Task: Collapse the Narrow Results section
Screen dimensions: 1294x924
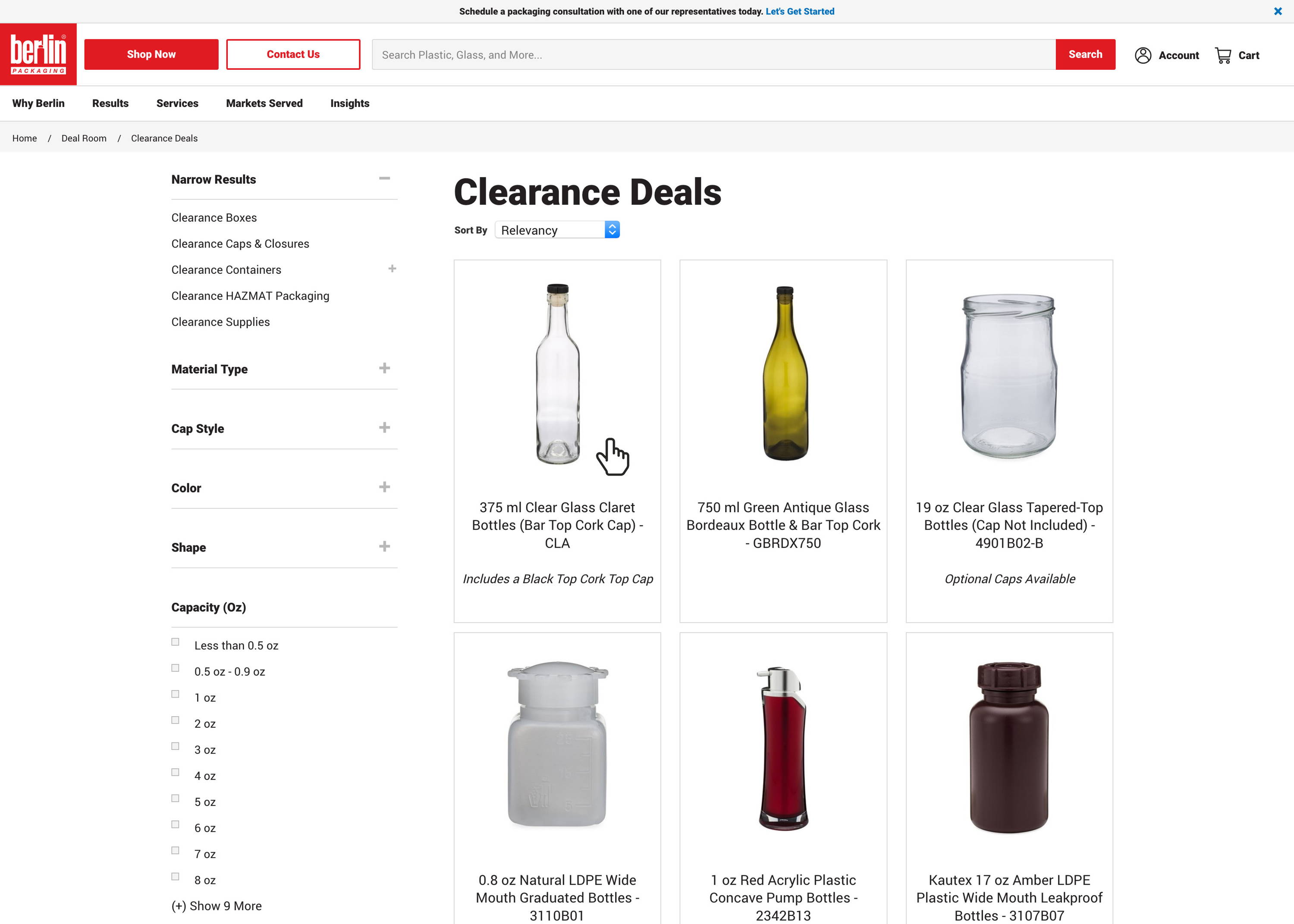Action: [x=385, y=179]
